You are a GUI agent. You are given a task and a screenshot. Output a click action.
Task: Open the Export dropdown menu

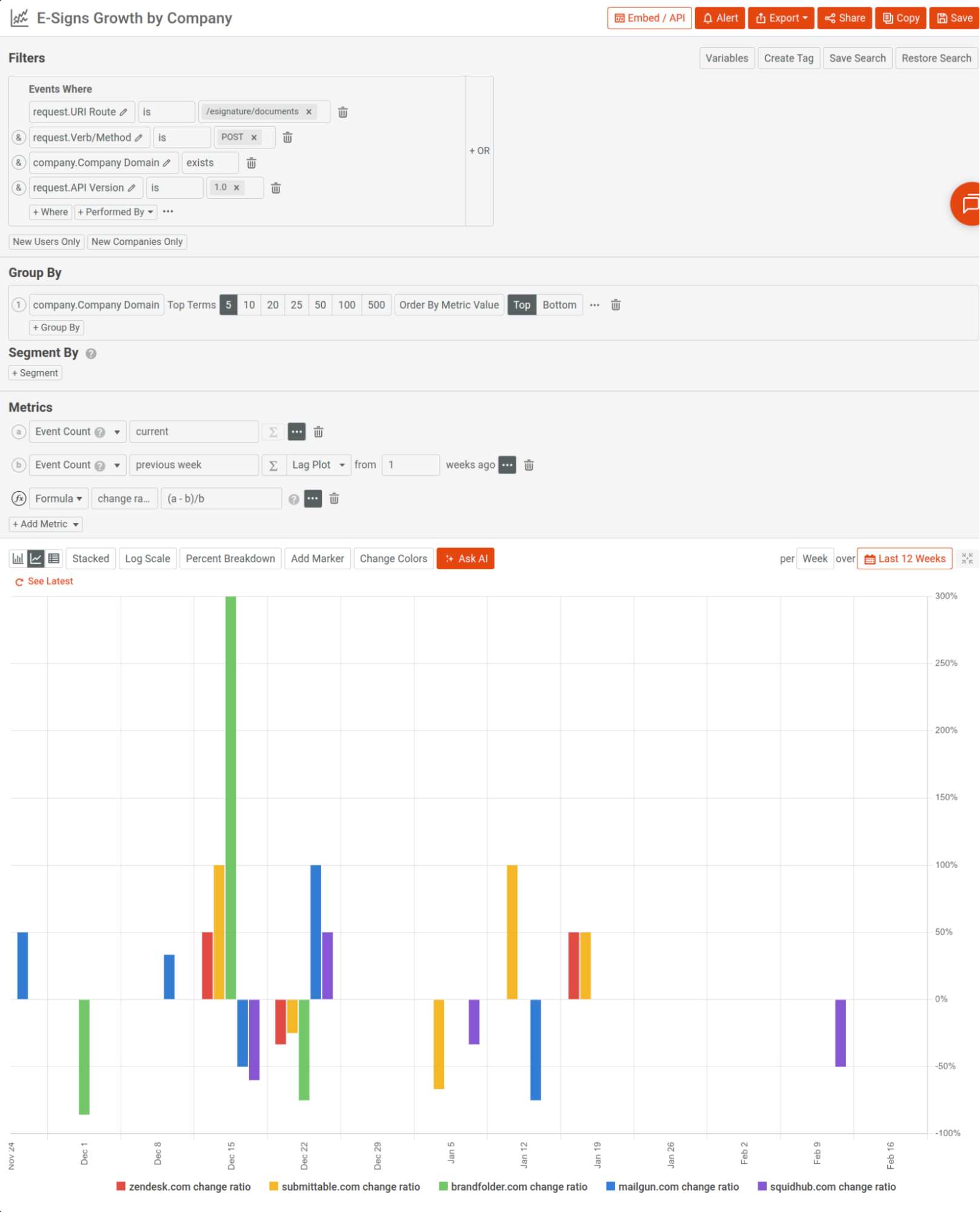pyautogui.click(x=781, y=18)
